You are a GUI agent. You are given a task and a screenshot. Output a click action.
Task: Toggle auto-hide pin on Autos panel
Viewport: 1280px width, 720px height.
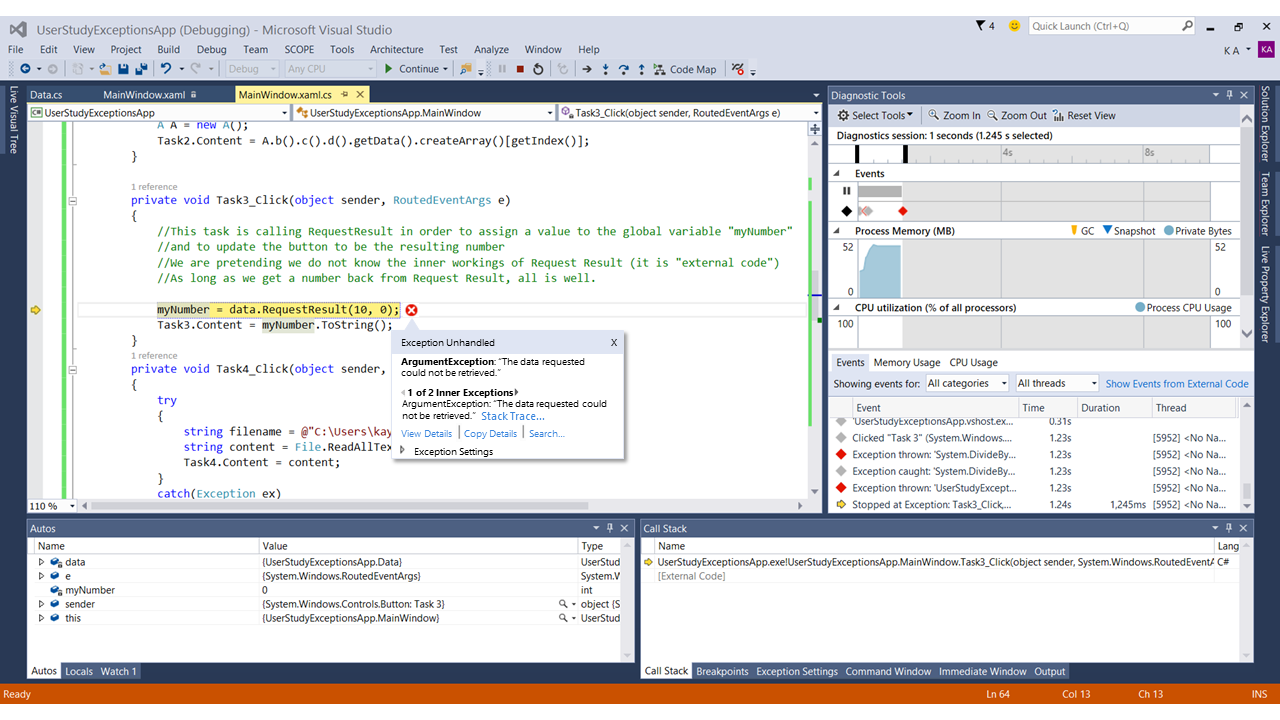(x=610, y=528)
